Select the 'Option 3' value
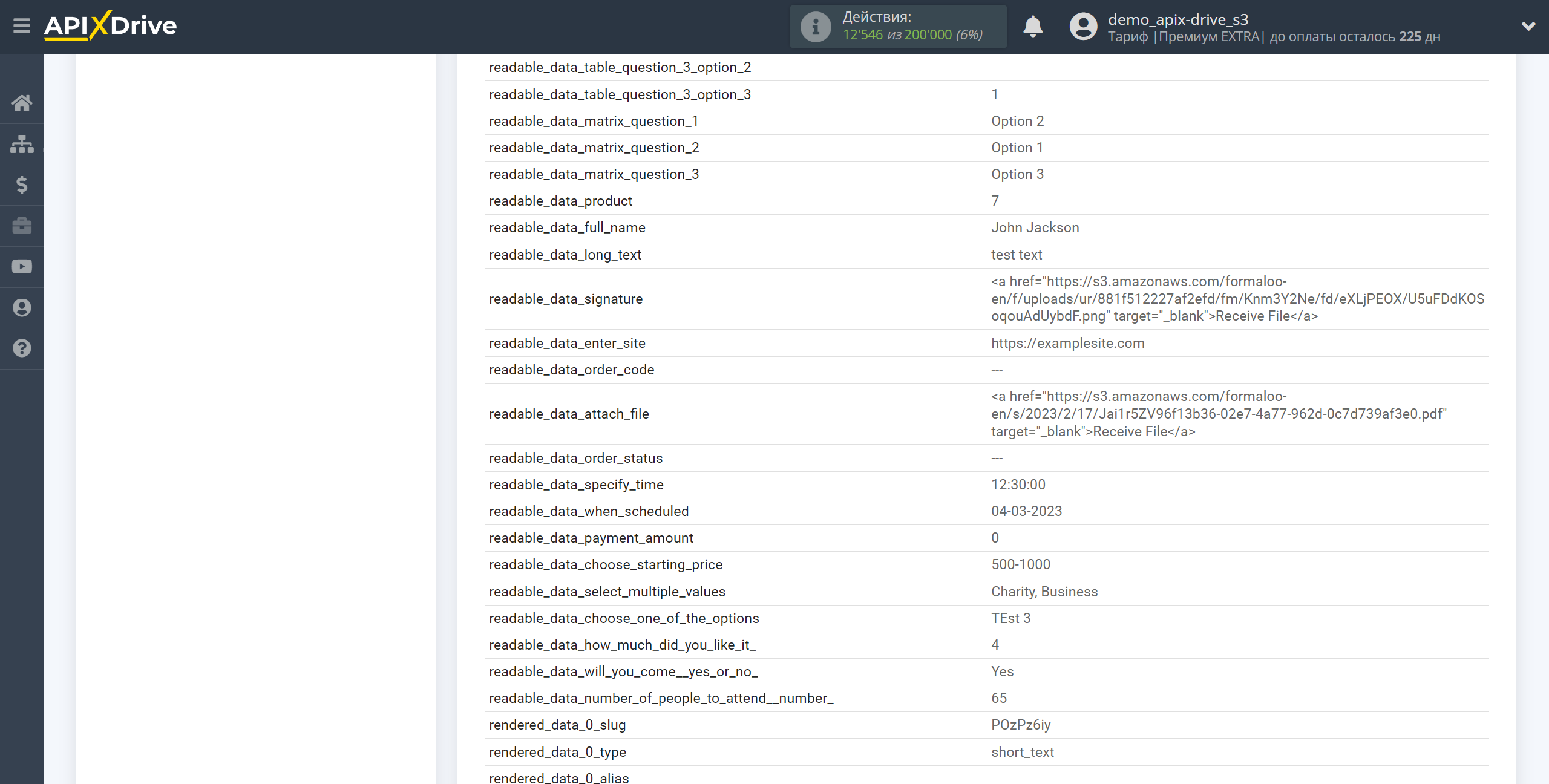Image resolution: width=1549 pixels, height=784 pixels. pyautogui.click(x=1017, y=174)
